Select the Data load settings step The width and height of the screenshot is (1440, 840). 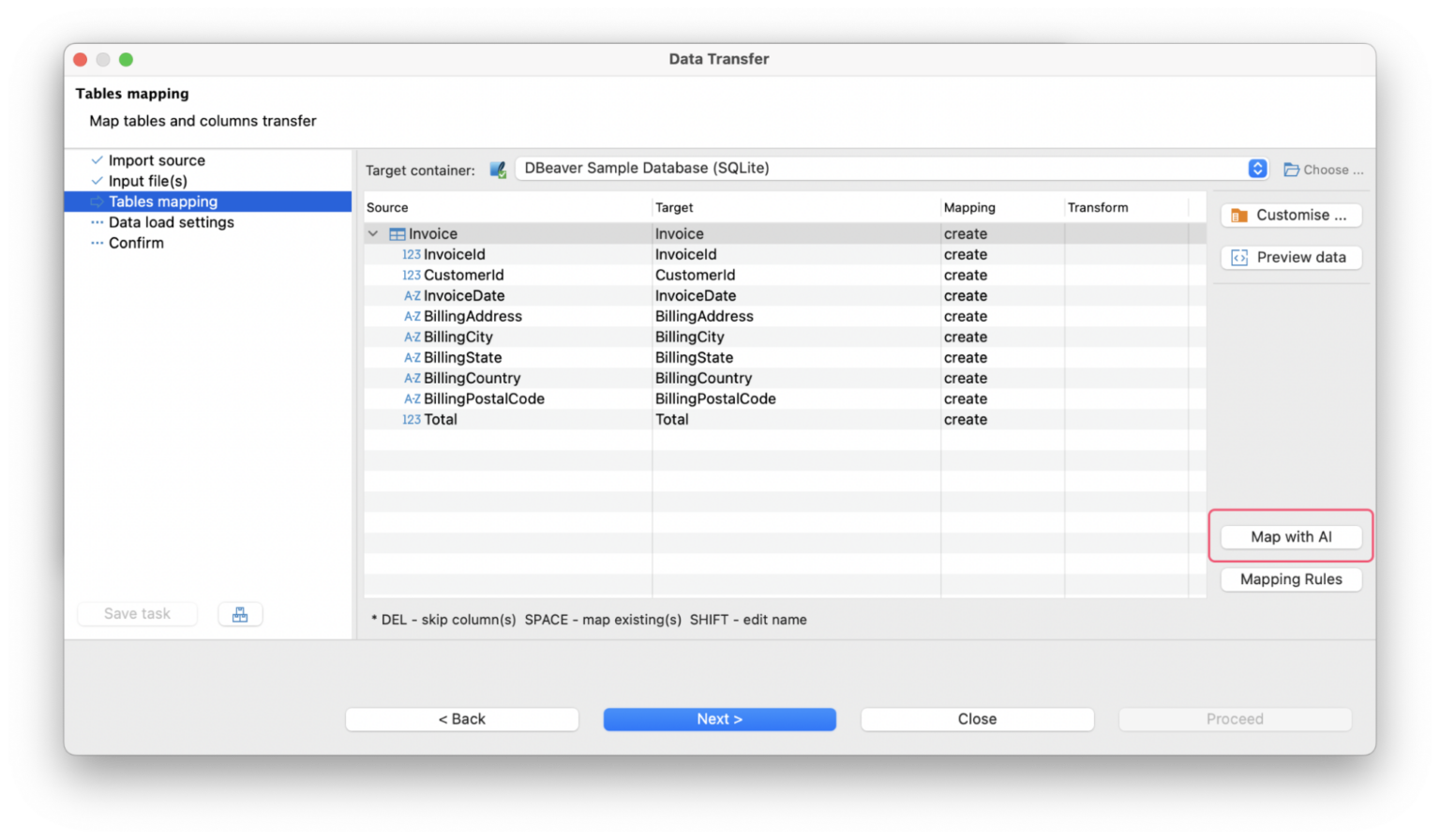tap(171, 222)
